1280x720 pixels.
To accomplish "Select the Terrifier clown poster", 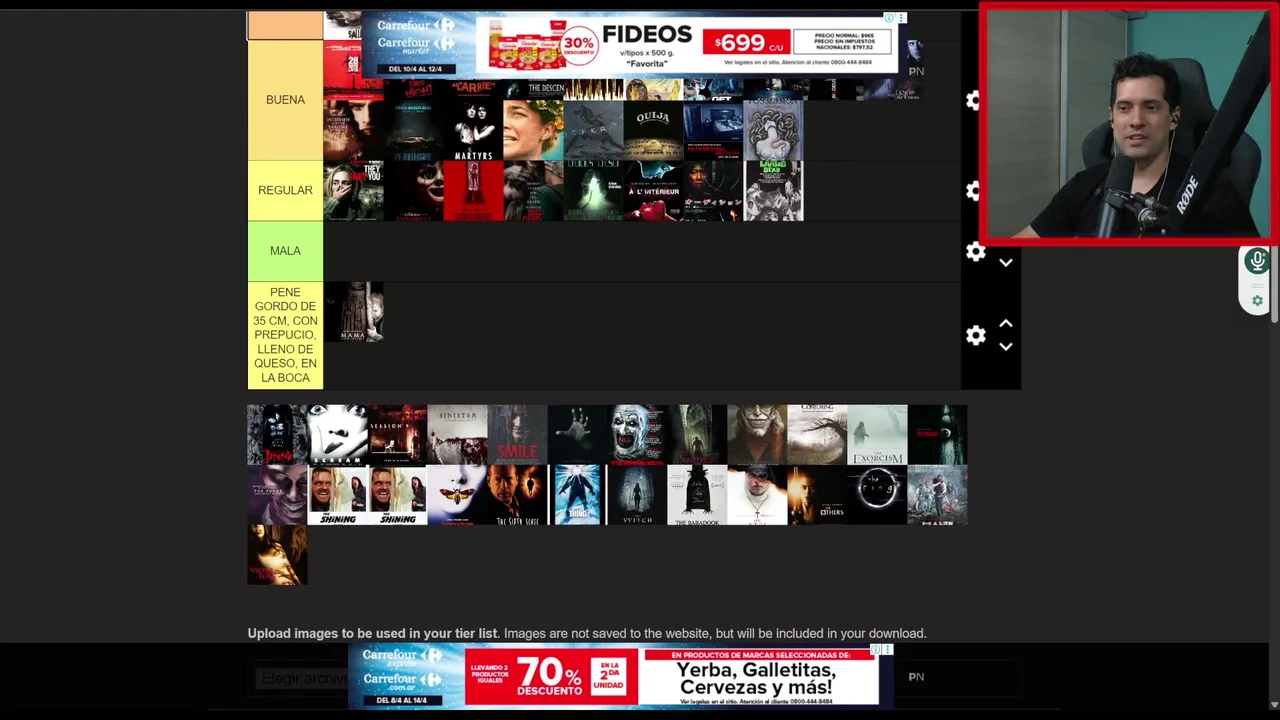I will coord(637,435).
